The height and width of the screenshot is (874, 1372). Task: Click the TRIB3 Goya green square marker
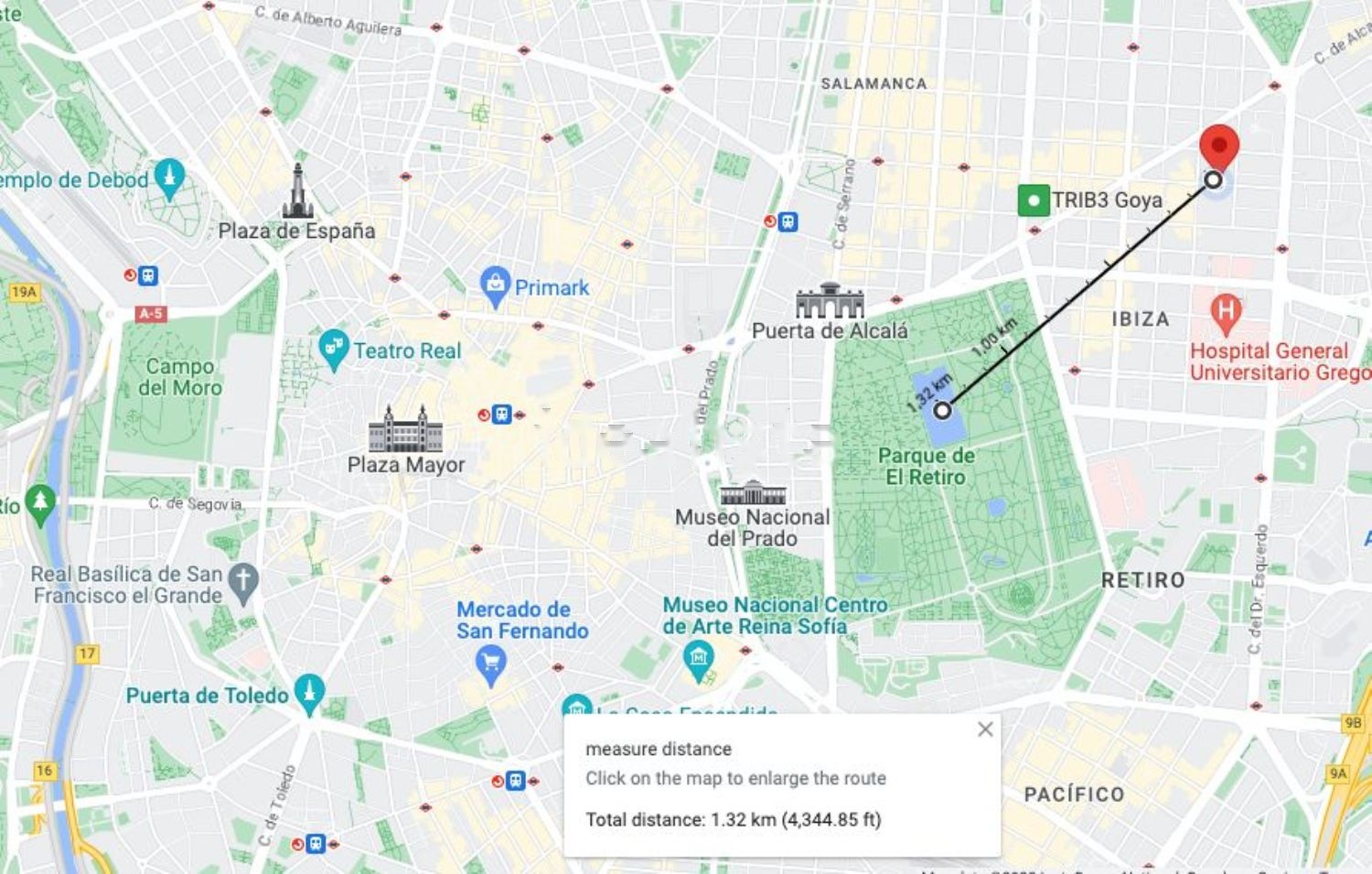pyautogui.click(x=1034, y=200)
